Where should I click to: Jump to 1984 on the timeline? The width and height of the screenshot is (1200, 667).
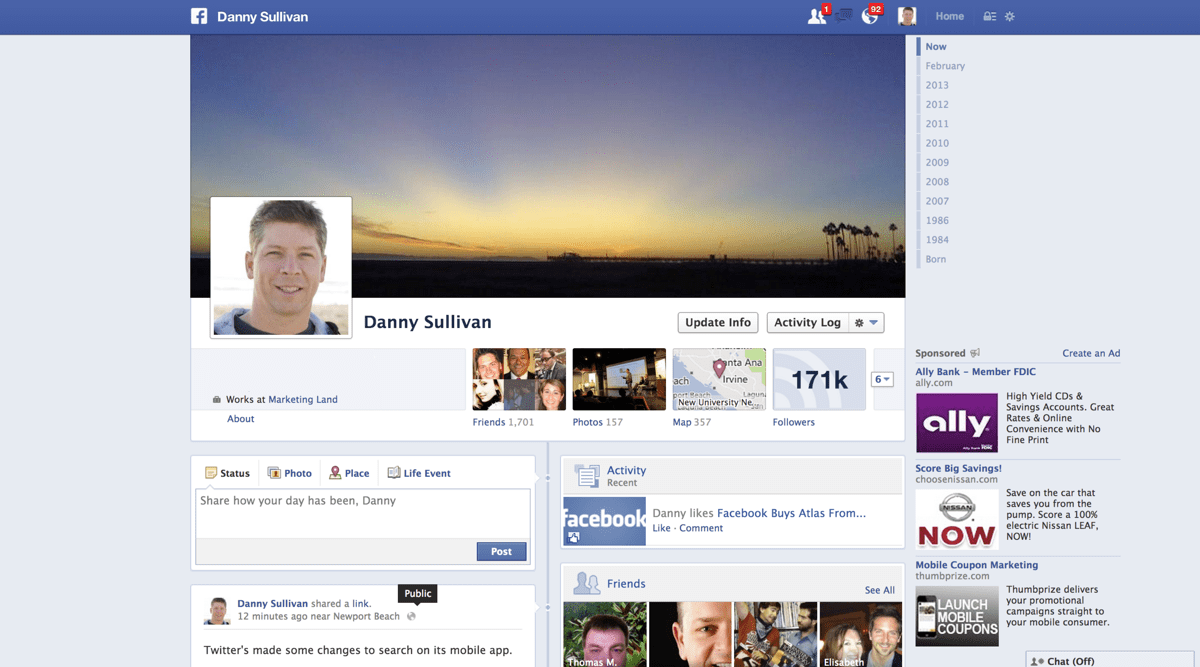pyautogui.click(x=937, y=240)
